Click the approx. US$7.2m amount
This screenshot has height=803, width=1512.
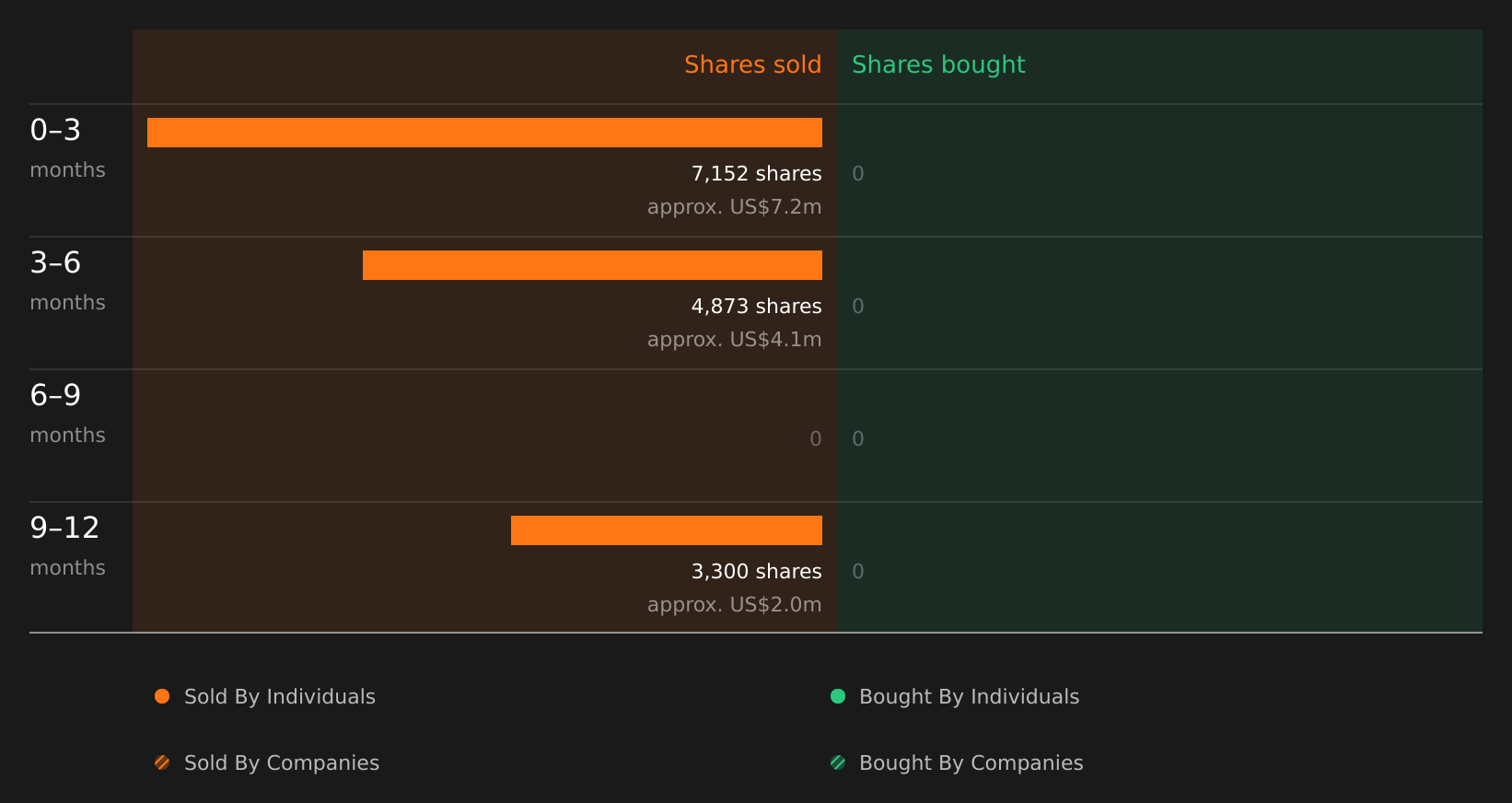pos(735,207)
